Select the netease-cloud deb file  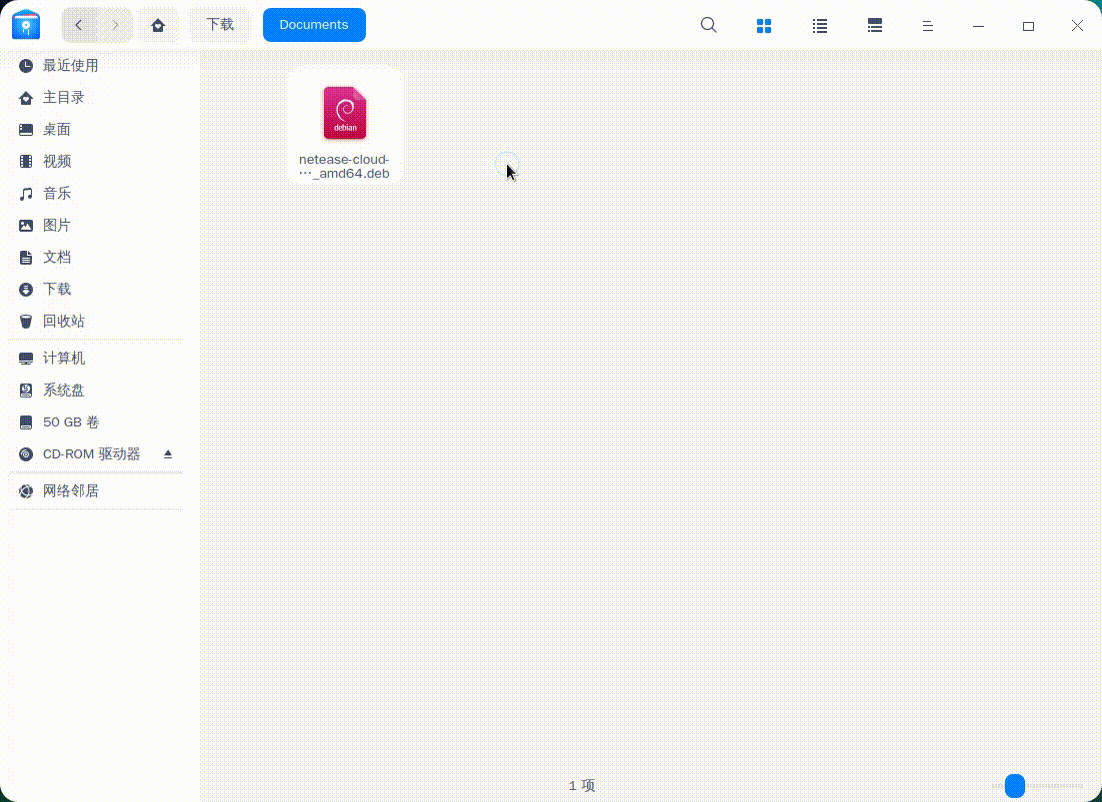pos(344,113)
